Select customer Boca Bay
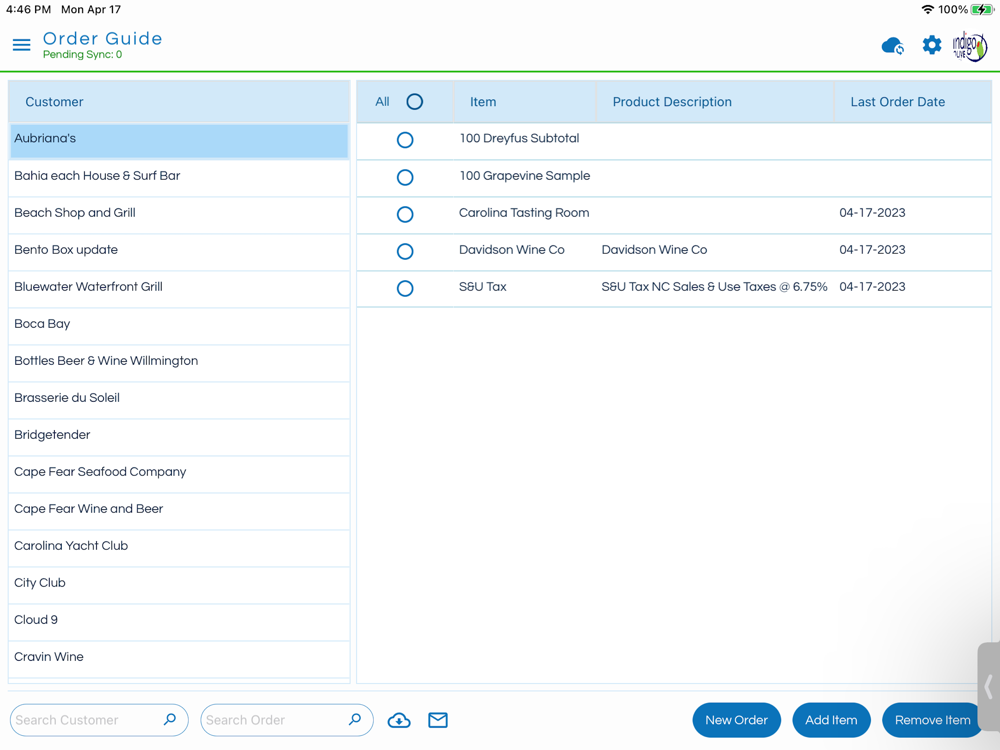Viewport: 1000px width, 750px height. point(179,326)
